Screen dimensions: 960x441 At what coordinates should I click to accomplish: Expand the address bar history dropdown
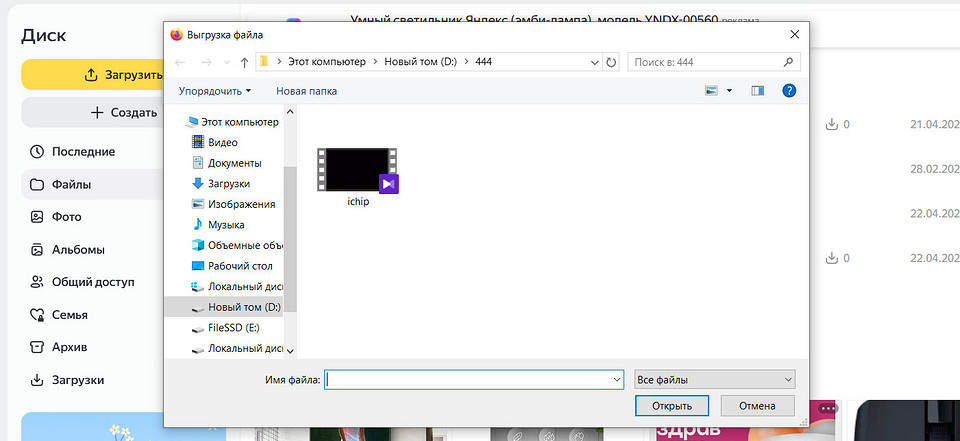pos(596,62)
